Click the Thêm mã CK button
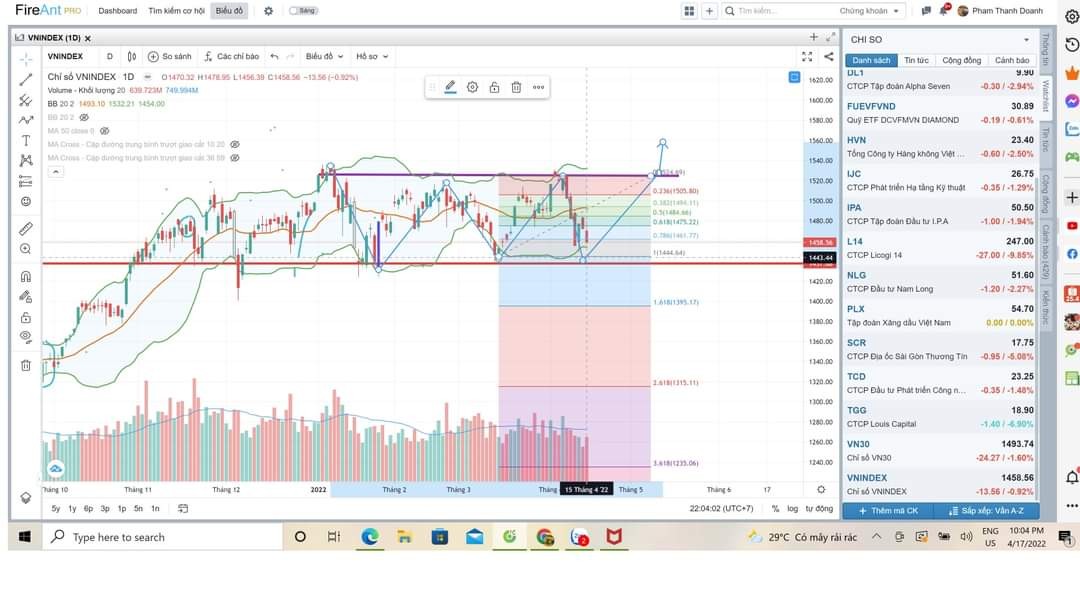Image resolution: width=1080 pixels, height=608 pixels. coord(888,511)
